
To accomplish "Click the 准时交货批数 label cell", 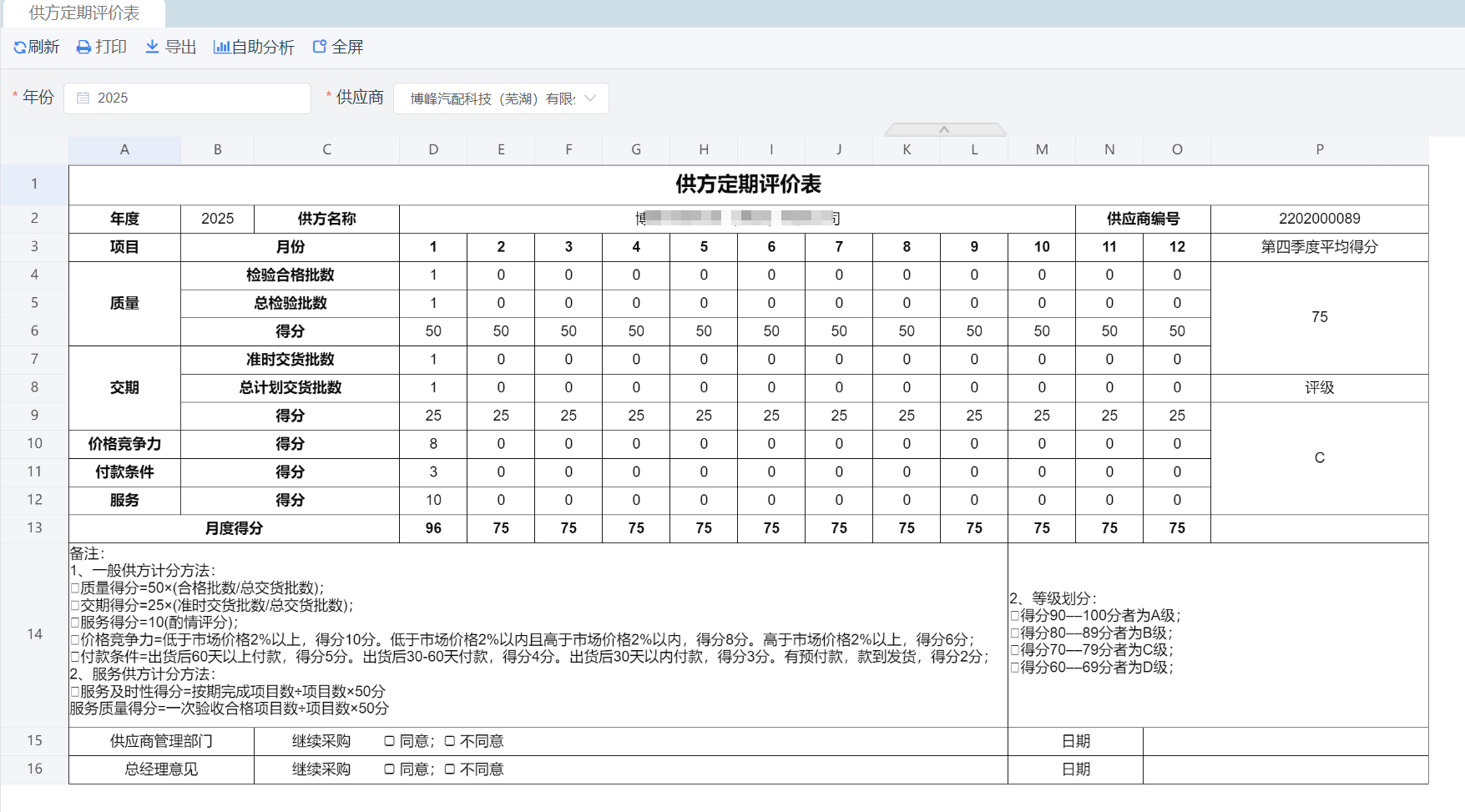I will (290, 360).
